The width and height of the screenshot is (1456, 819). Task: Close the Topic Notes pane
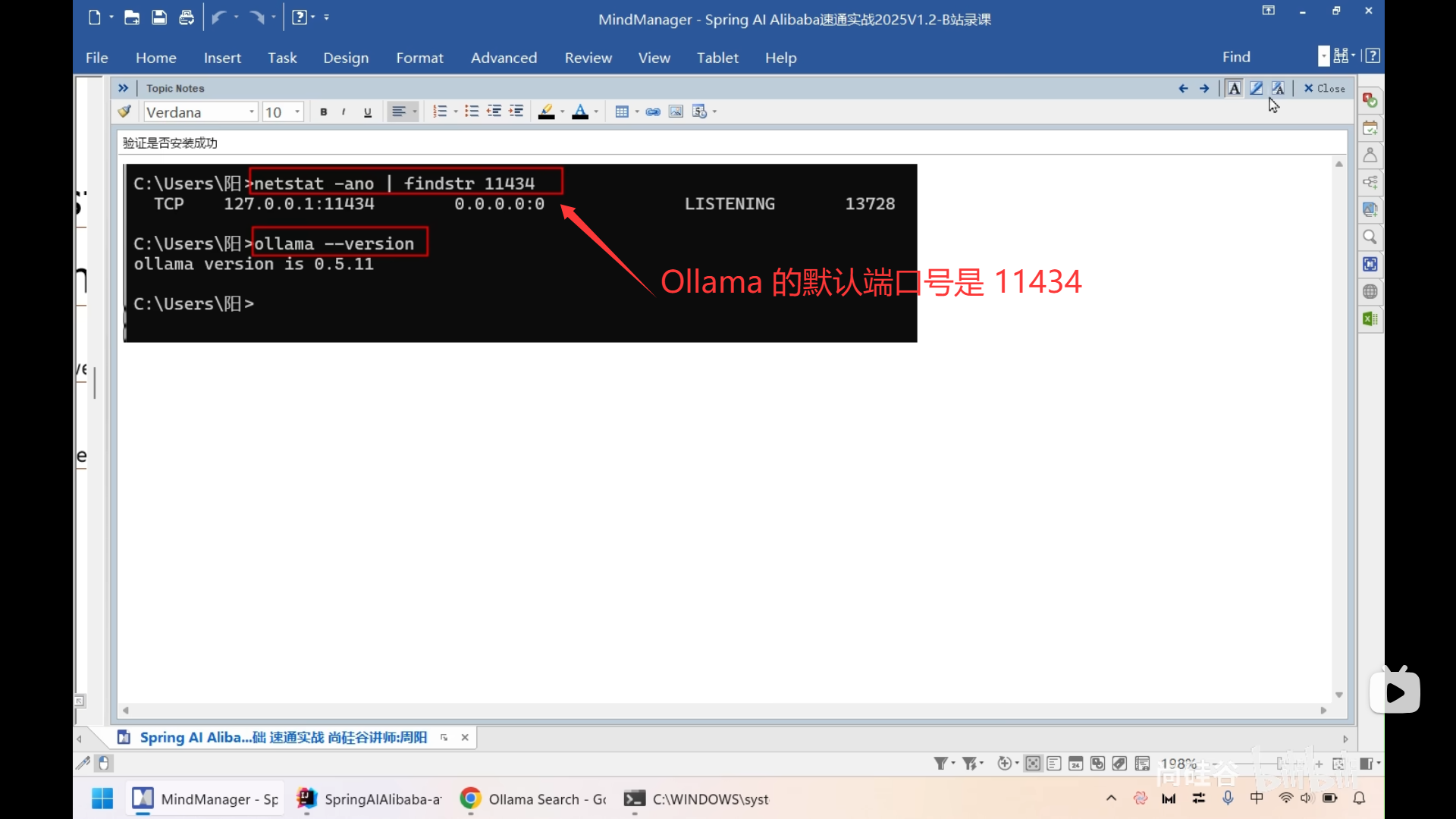[x=1324, y=88]
